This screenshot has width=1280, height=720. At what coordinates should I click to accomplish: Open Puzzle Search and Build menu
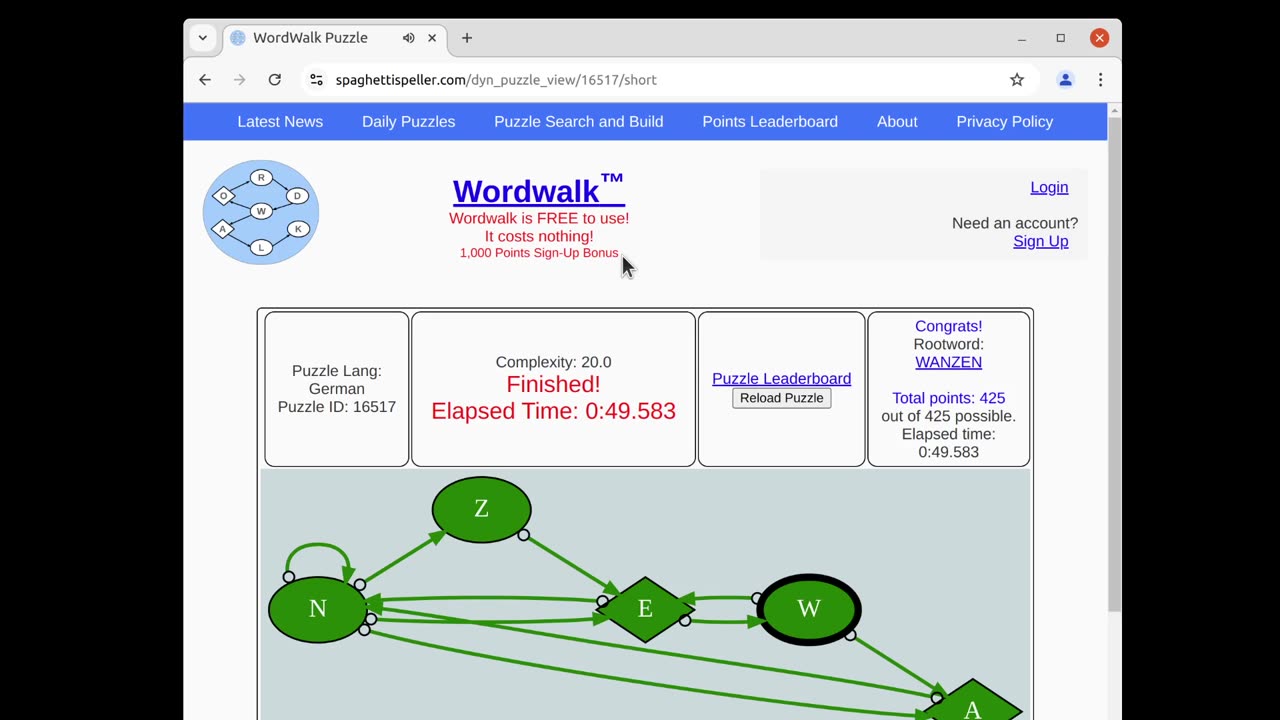tap(578, 122)
